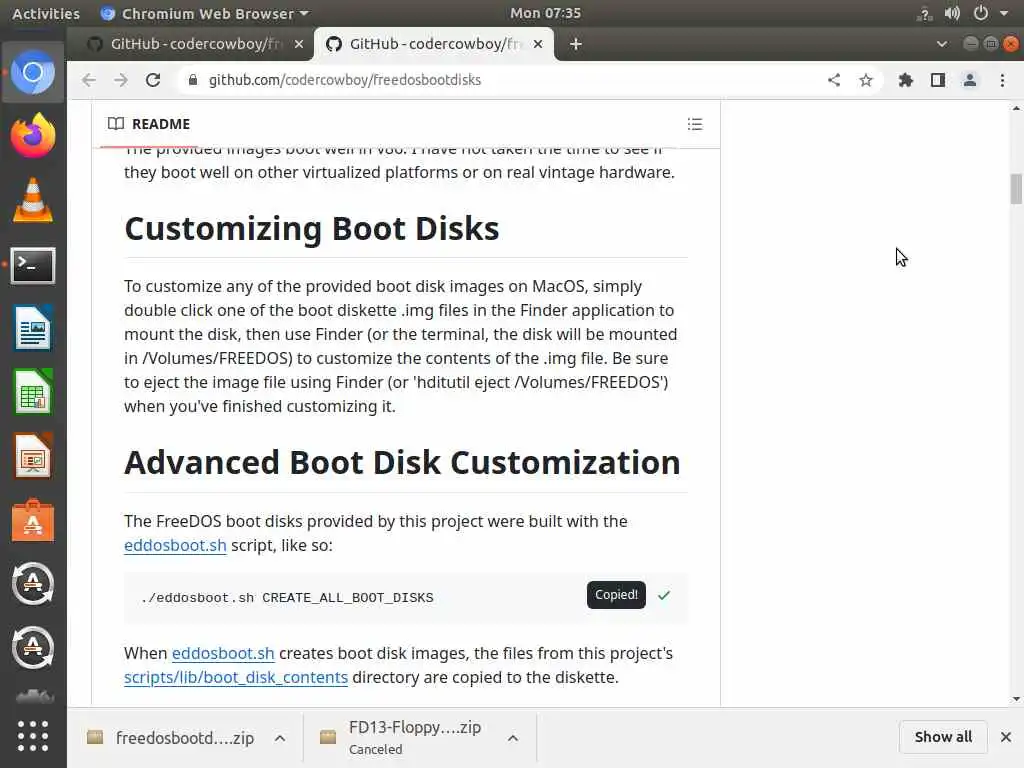Reload the GitHub page
1024x768 pixels.
coord(153,80)
